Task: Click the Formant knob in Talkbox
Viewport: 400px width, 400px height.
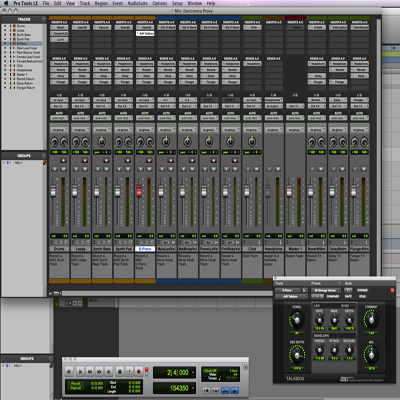Action: [371, 320]
